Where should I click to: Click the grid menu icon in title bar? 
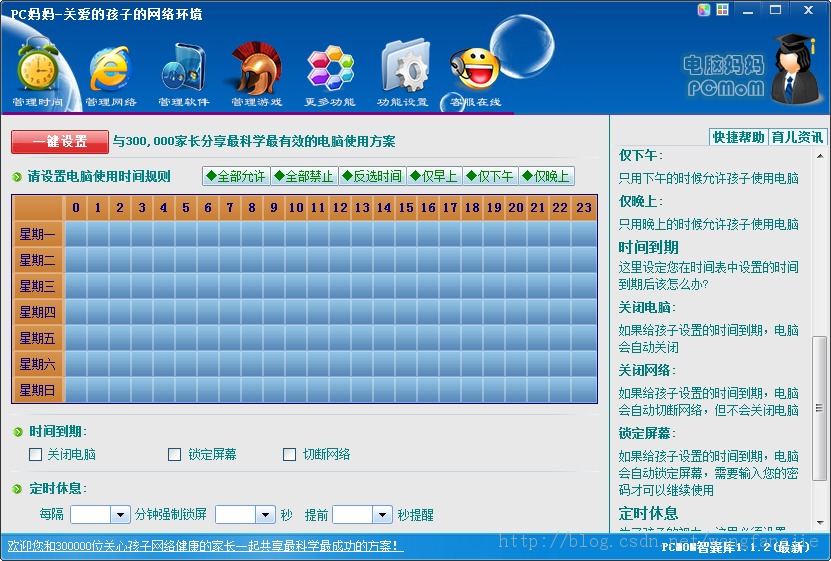coord(722,10)
